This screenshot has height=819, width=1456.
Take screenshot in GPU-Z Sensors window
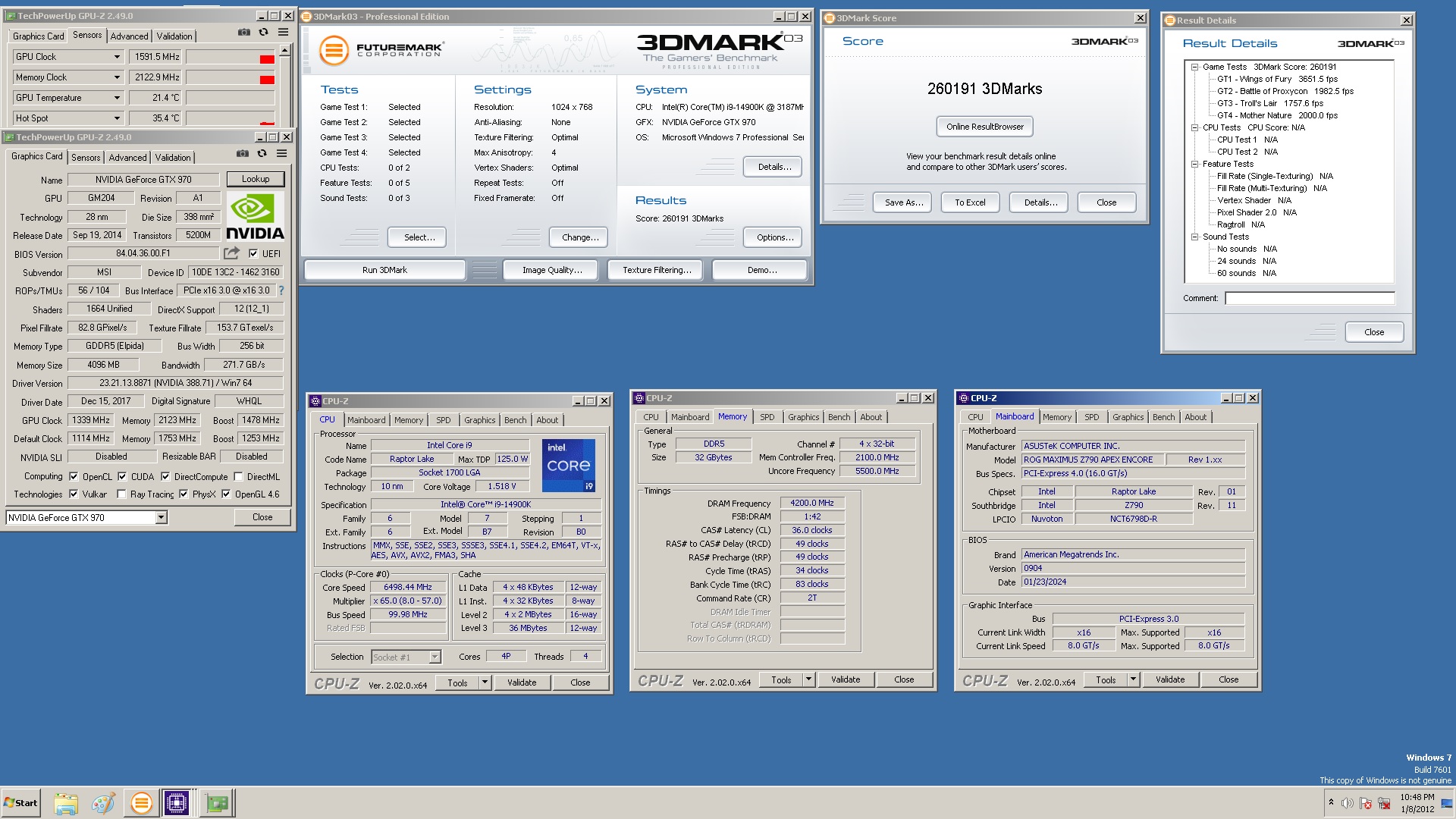(x=243, y=33)
